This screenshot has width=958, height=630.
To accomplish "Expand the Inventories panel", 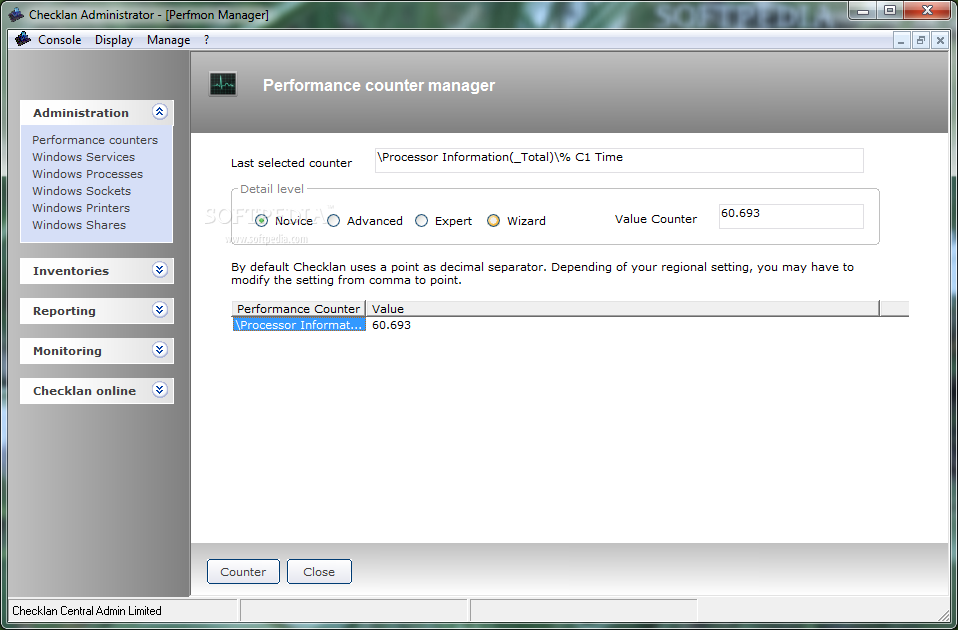I will (x=159, y=269).
